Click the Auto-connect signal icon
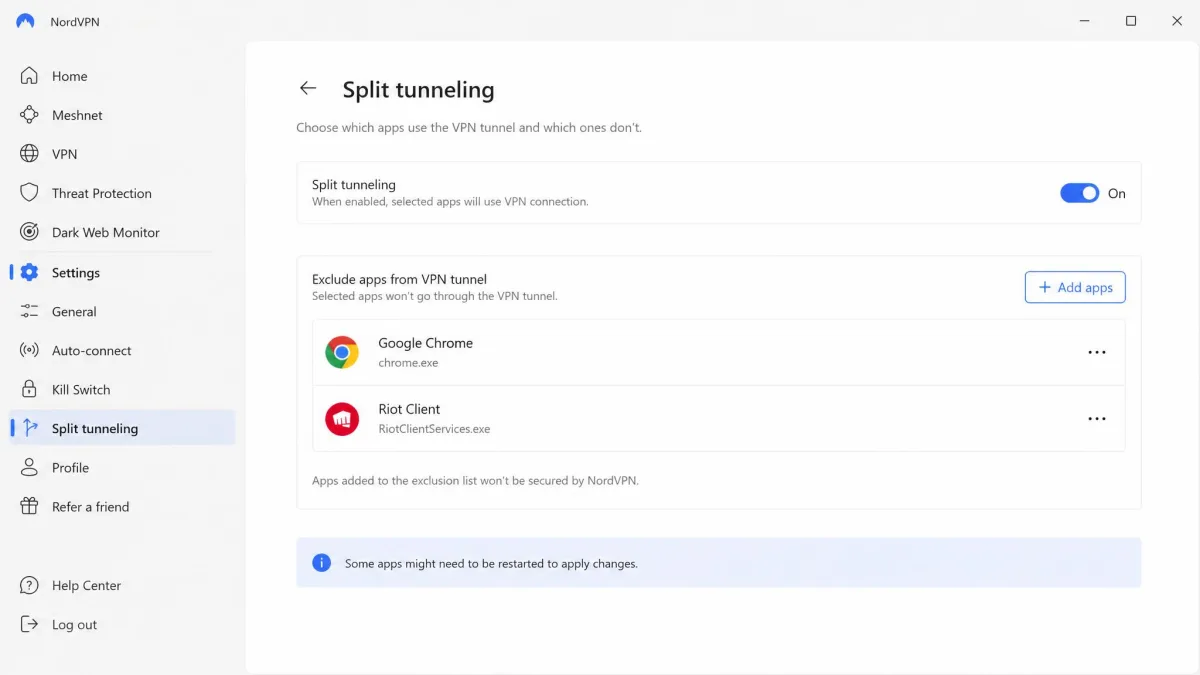 click(29, 350)
